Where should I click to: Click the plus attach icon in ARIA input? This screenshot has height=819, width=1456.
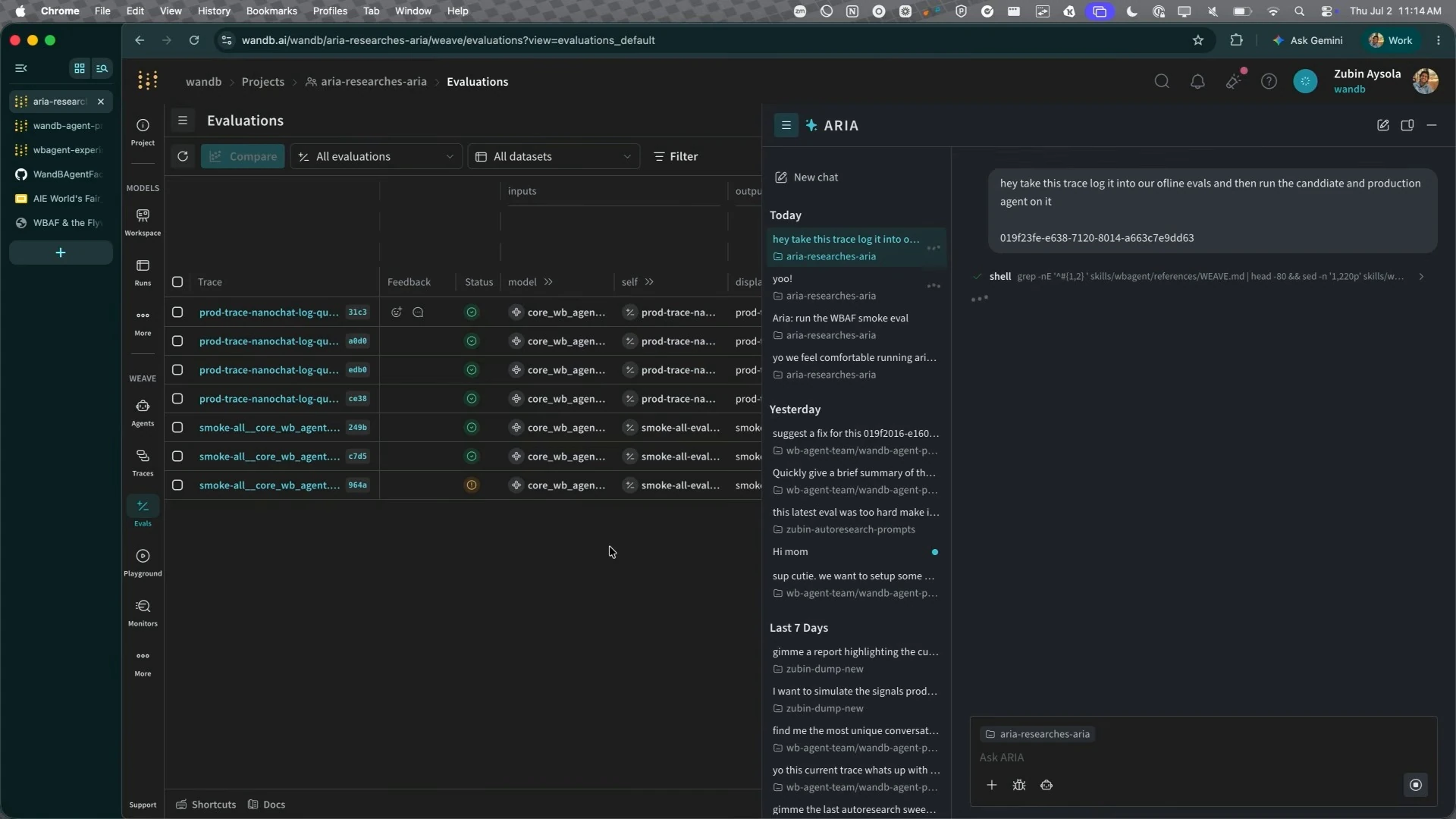pyautogui.click(x=992, y=785)
